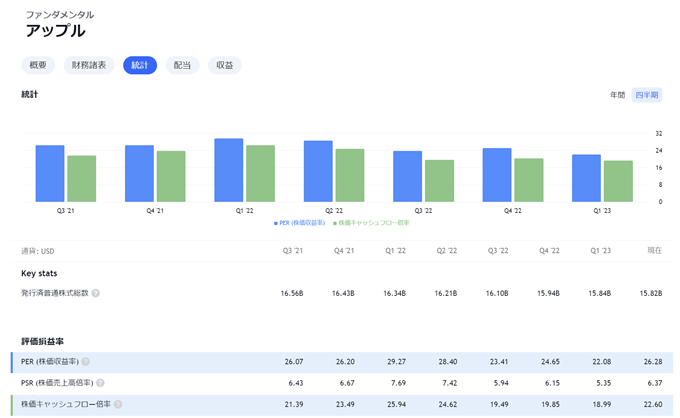Click the Key stats section heading
The width and height of the screenshot is (680, 418).
click(x=39, y=273)
